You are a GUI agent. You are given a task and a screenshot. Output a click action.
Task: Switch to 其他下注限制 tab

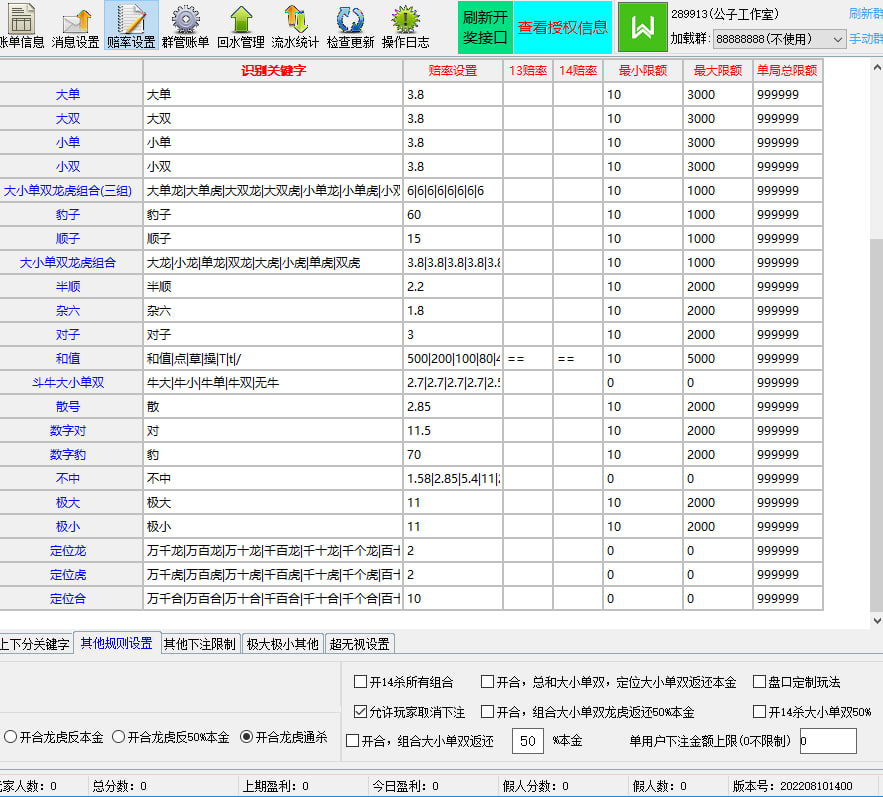click(x=200, y=644)
